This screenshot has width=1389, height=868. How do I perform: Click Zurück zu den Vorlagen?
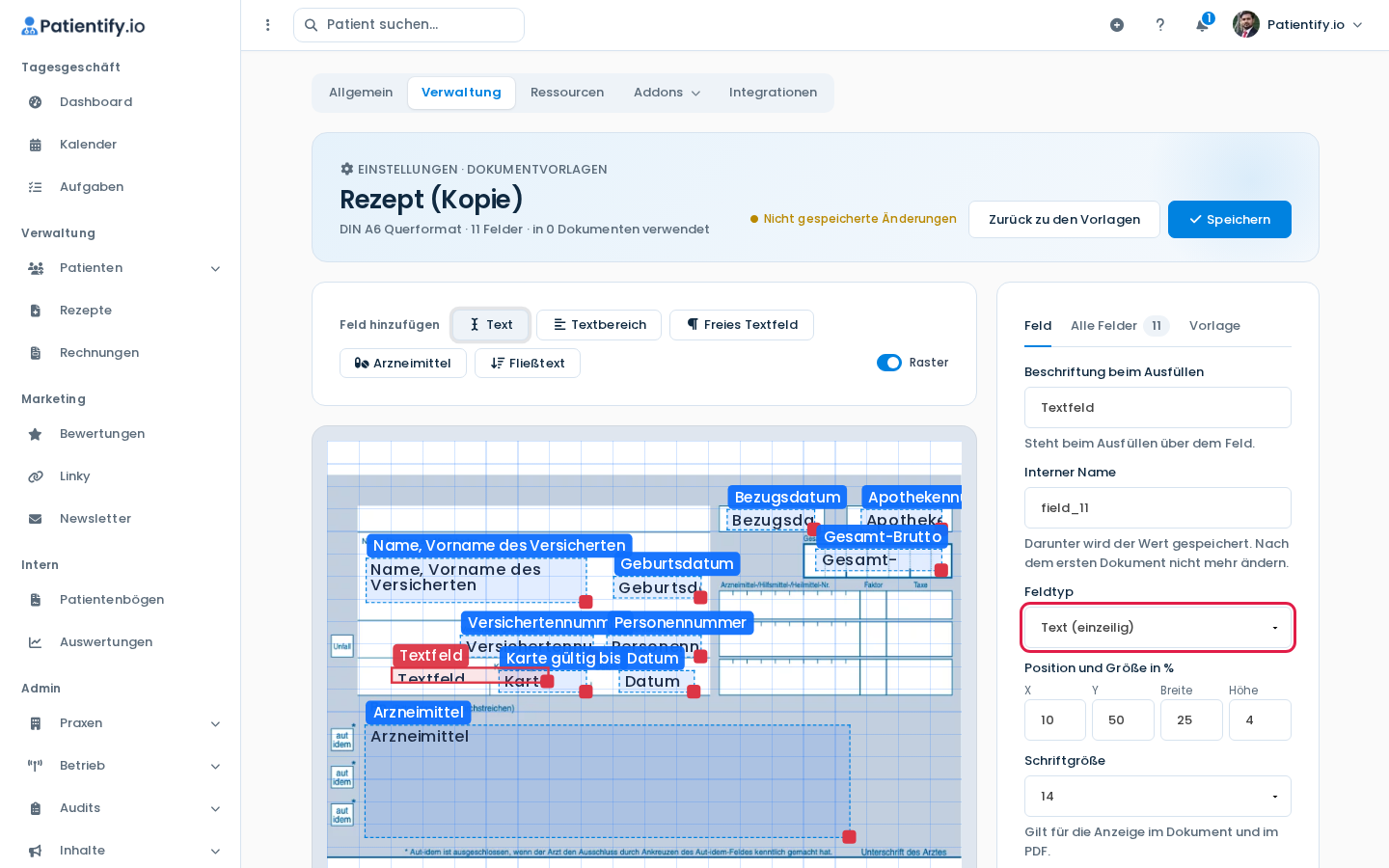[1064, 220]
